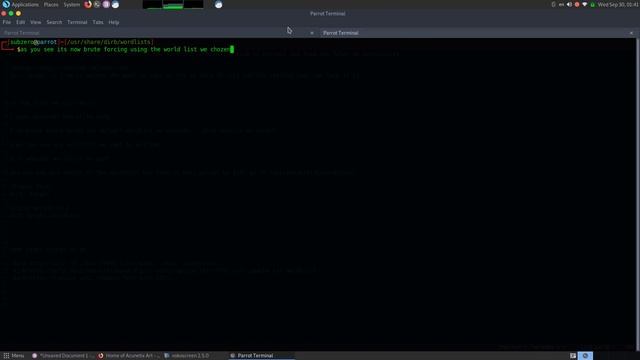Click the green shield tray icon
640x360 pixels.
tap(593, 4)
